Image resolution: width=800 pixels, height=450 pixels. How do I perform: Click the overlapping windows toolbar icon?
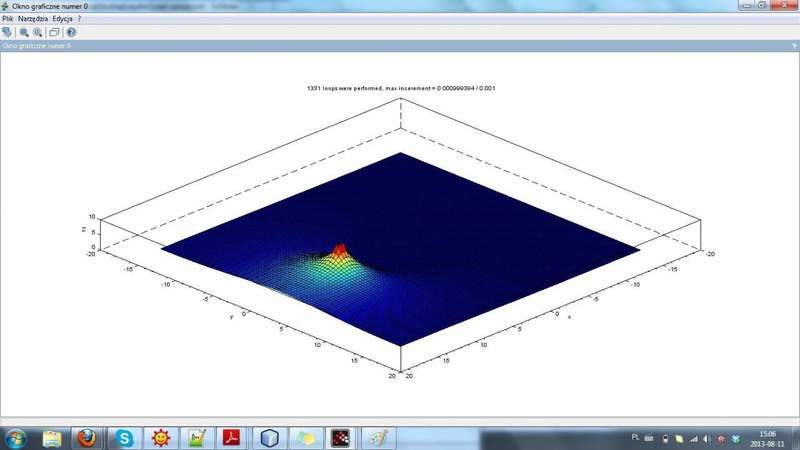pos(55,32)
